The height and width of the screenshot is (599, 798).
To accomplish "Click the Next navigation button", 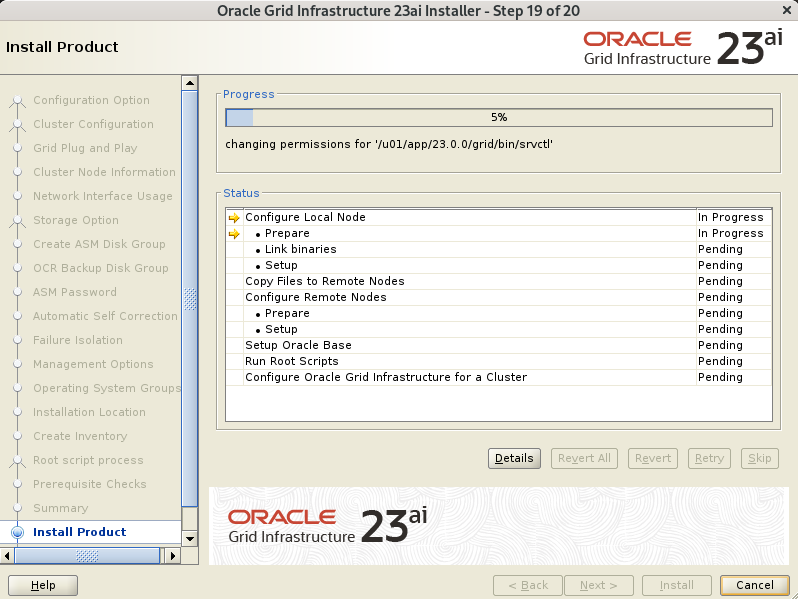I will (x=598, y=585).
